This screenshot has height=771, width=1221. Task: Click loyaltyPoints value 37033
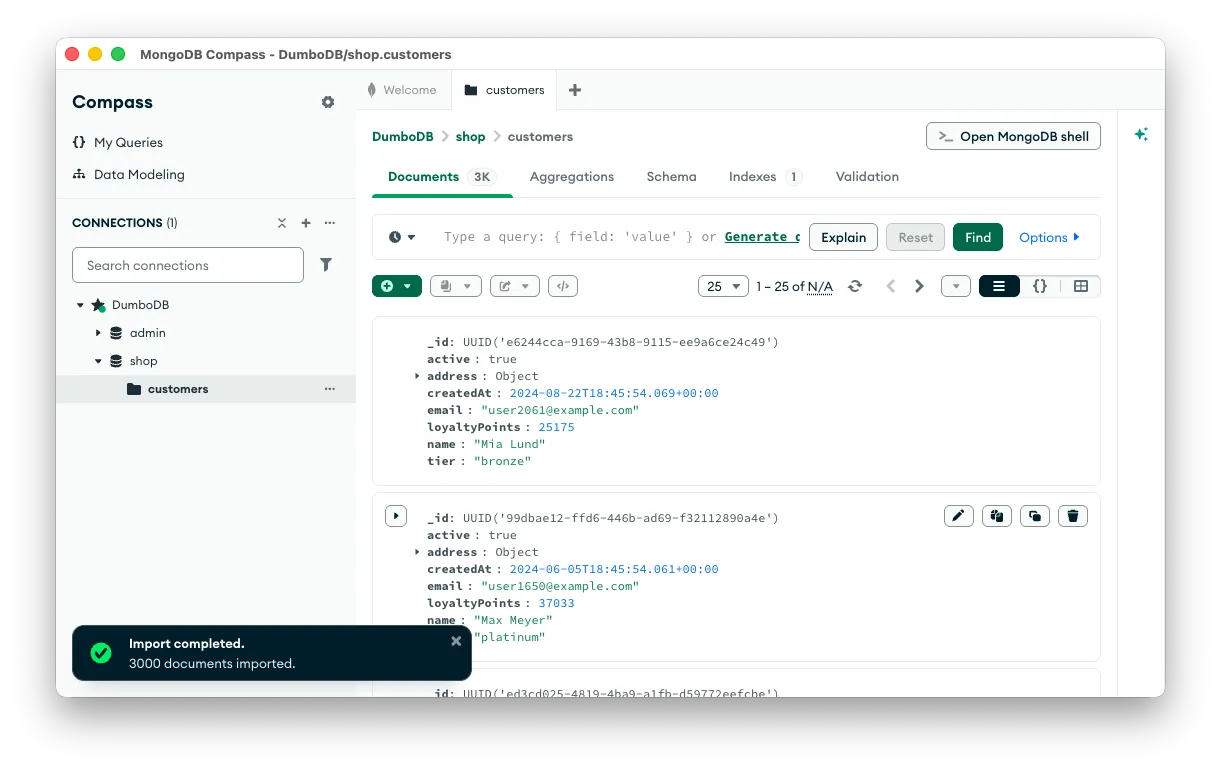[556, 603]
